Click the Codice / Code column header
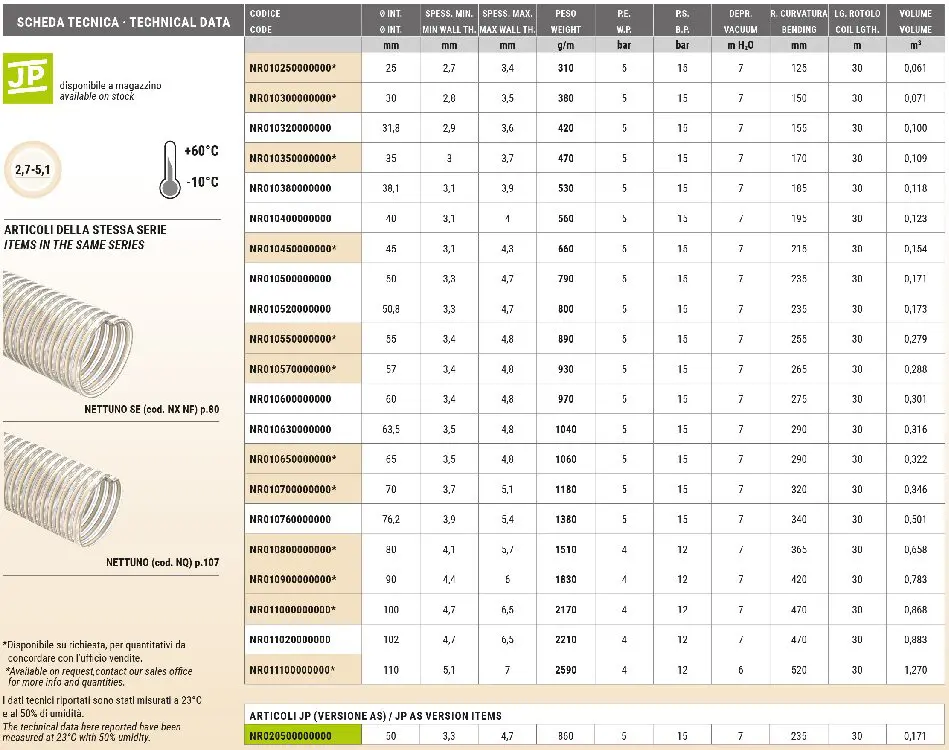Screen dimensions: 949x750 click(x=302, y=21)
